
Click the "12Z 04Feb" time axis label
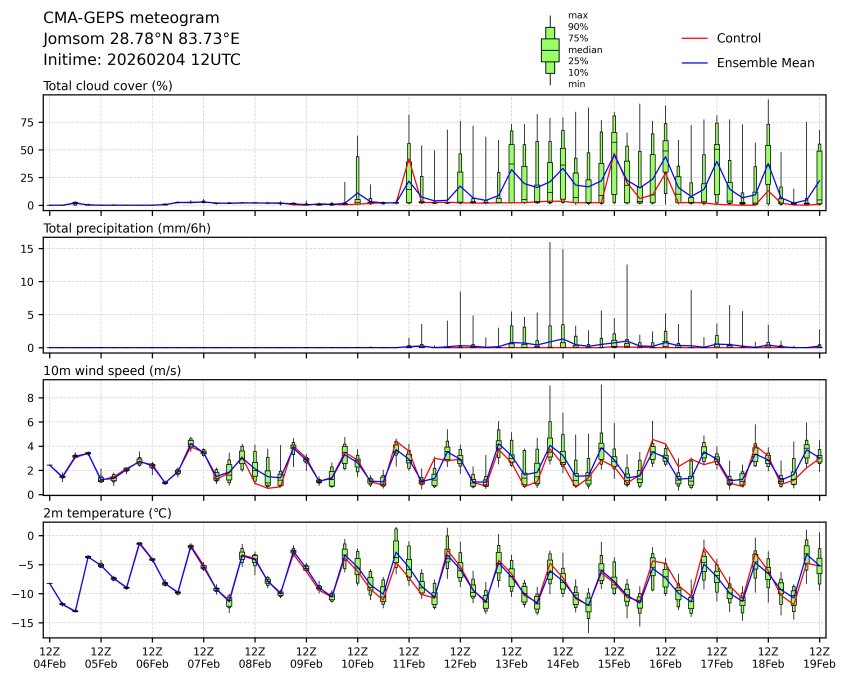click(x=50, y=656)
